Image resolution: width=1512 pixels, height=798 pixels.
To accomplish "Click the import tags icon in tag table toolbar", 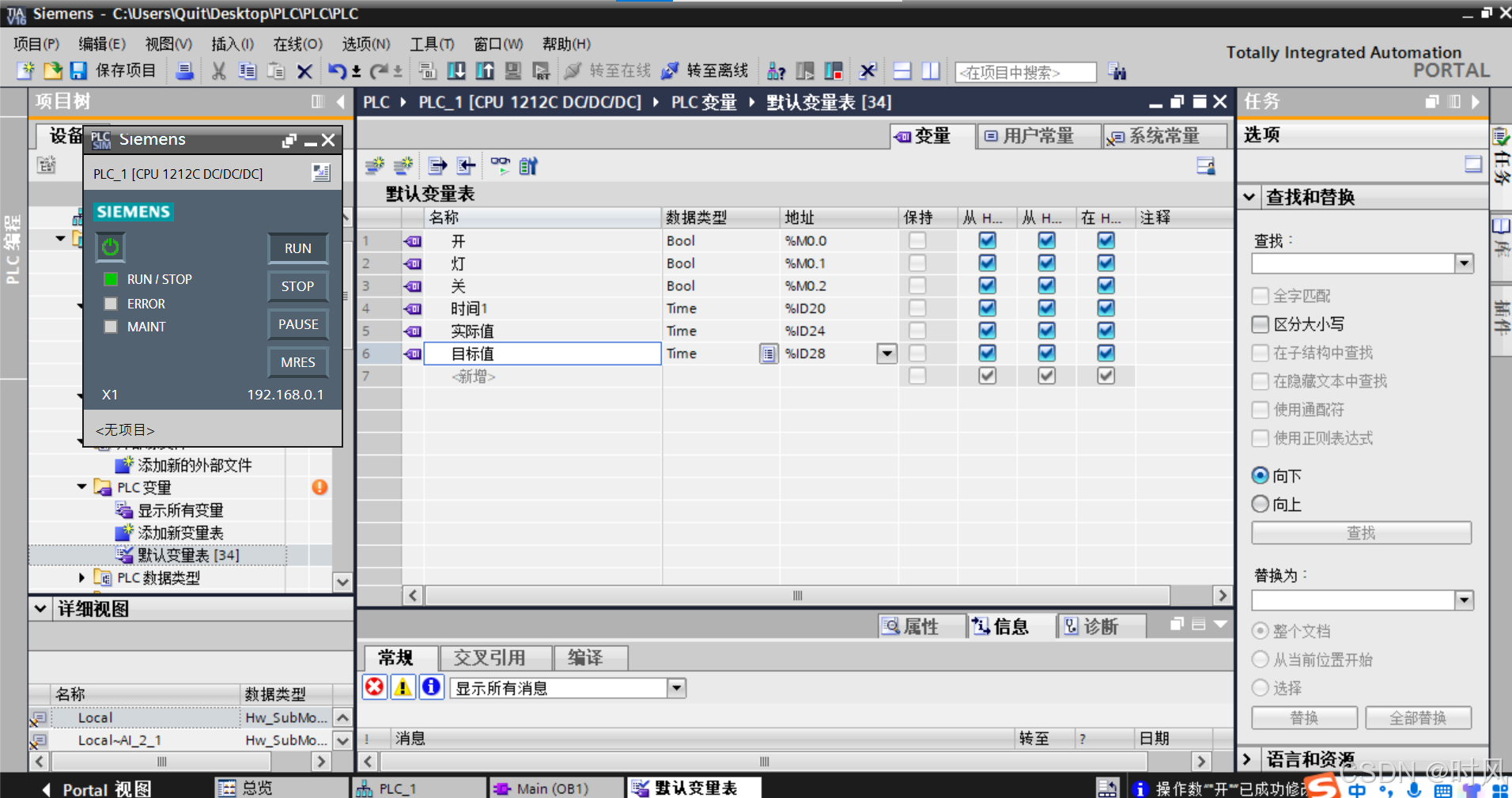I will [467, 166].
